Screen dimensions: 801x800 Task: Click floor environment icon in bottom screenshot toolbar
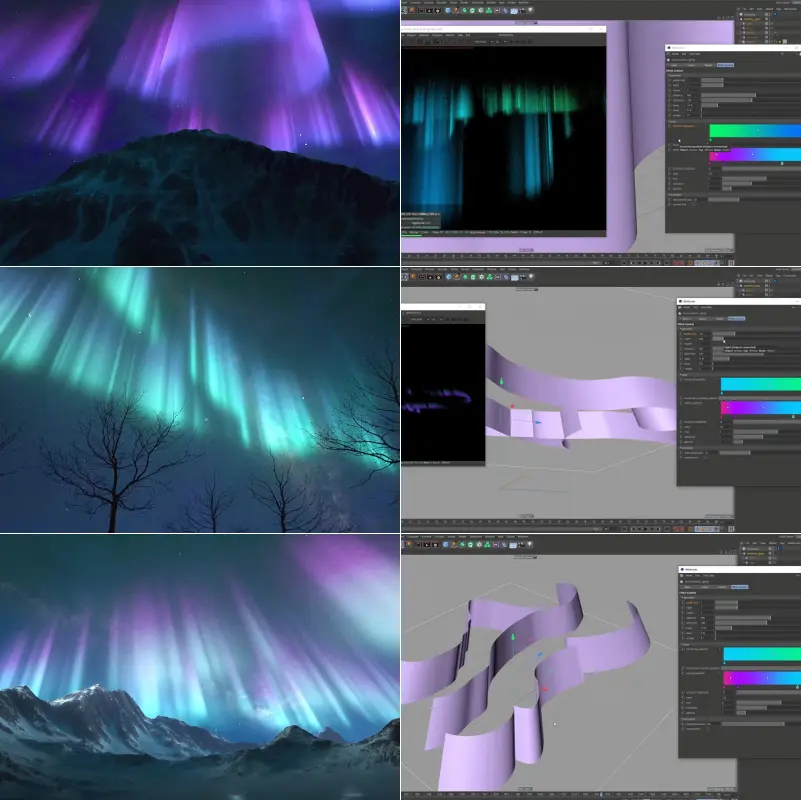tap(513, 545)
